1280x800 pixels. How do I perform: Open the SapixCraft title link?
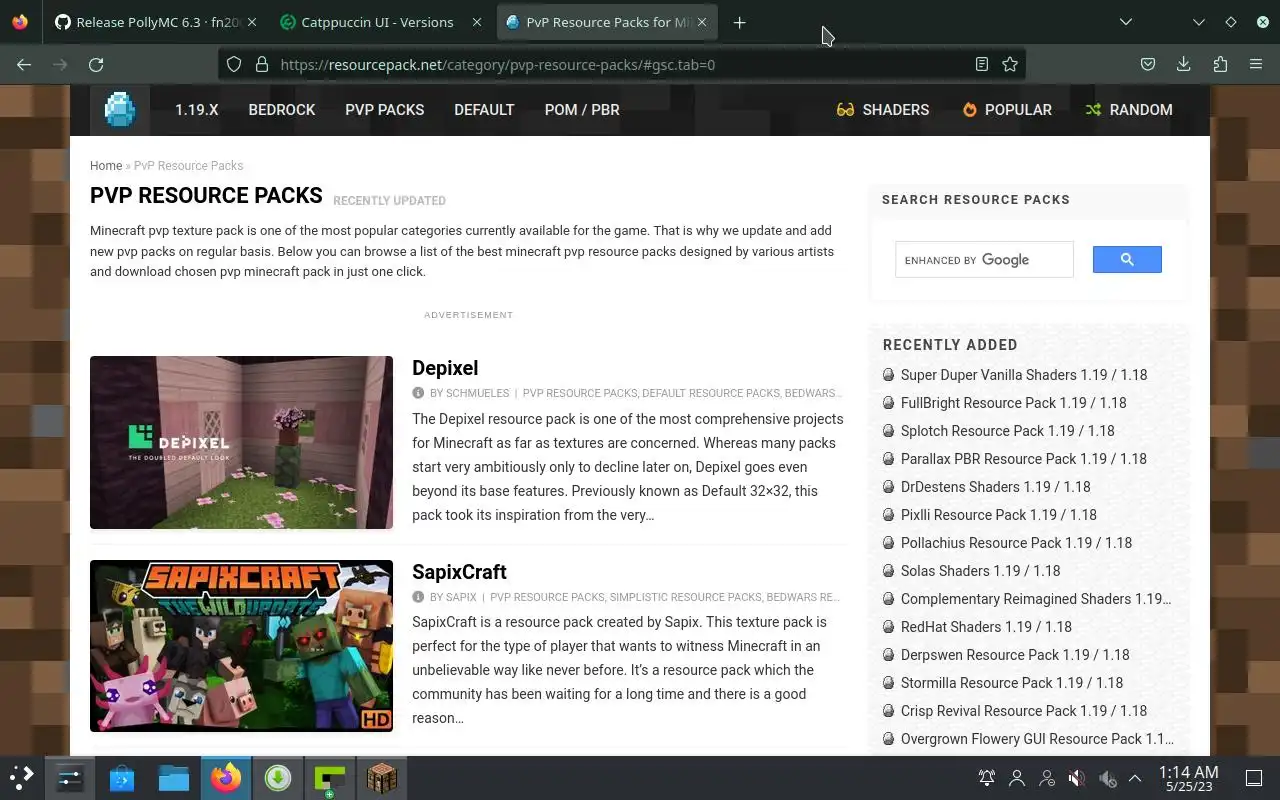point(459,572)
